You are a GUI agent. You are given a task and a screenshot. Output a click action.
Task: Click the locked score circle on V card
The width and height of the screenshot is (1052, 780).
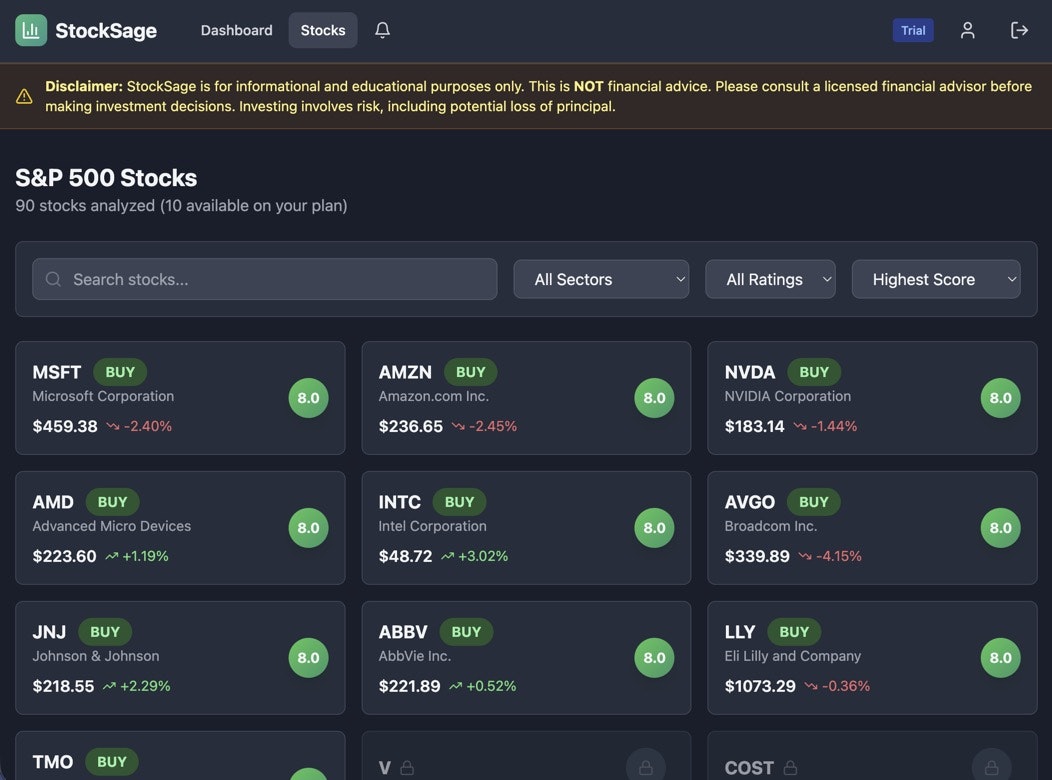click(x=645, y=765)
